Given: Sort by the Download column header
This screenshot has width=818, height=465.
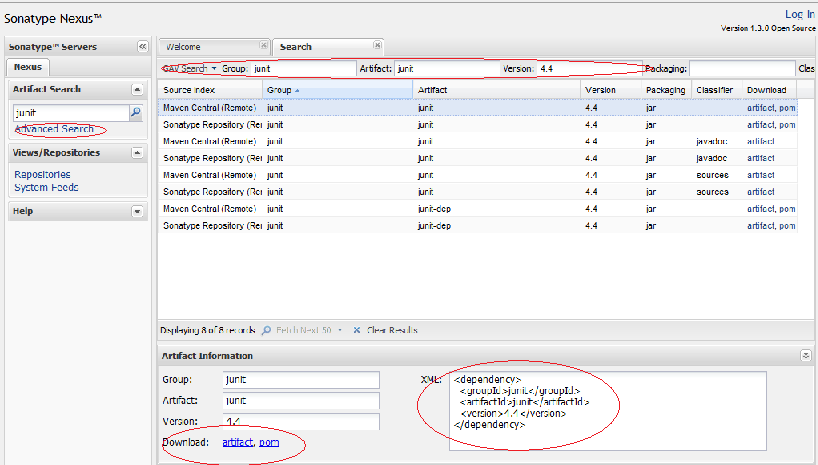Looking at the screenshot, I should point(769,90).
